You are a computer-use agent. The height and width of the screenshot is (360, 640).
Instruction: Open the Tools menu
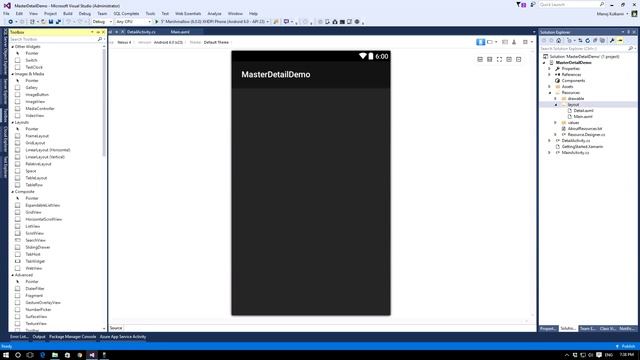(x=150, y=13)
